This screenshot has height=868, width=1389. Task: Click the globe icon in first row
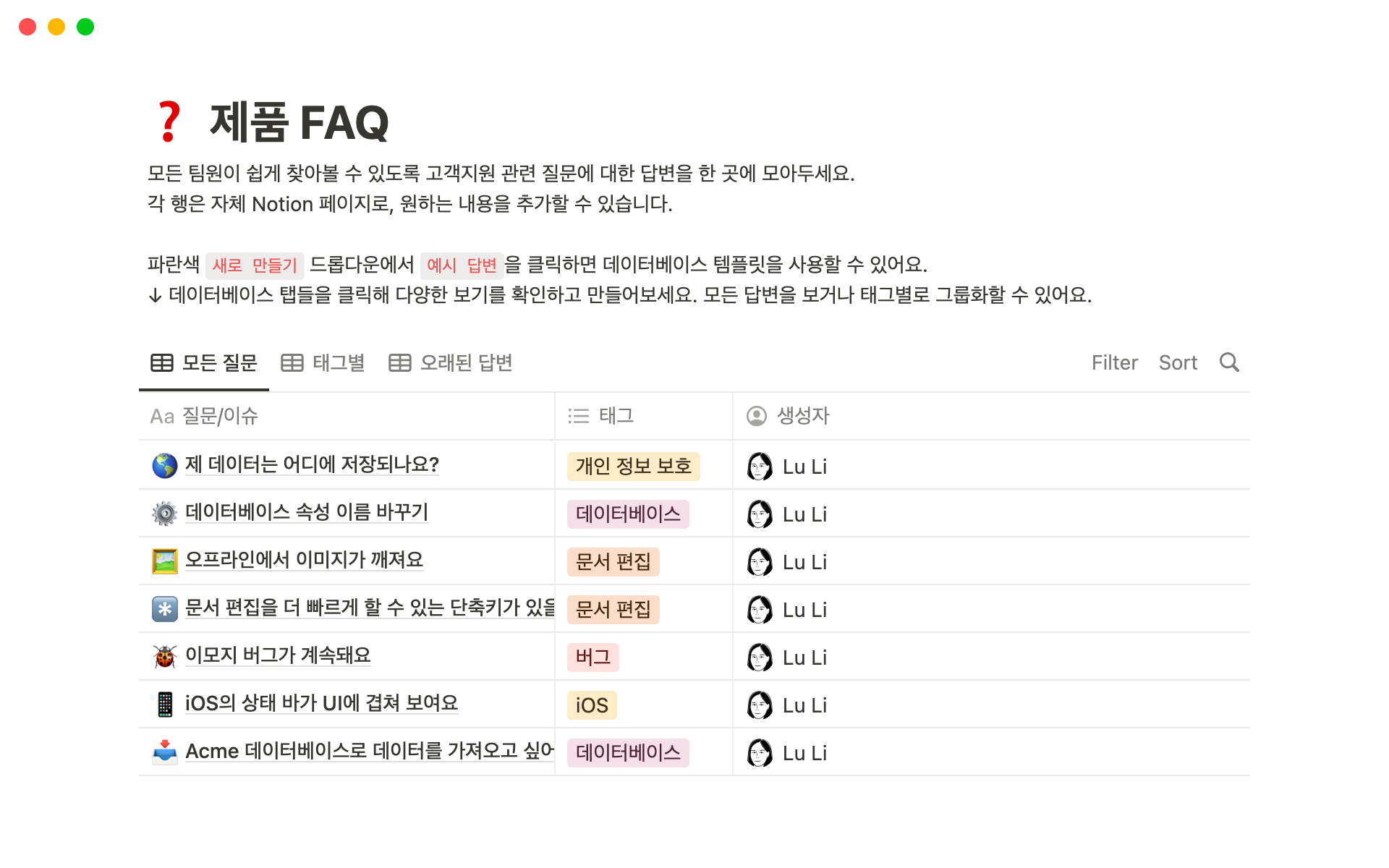165,466
